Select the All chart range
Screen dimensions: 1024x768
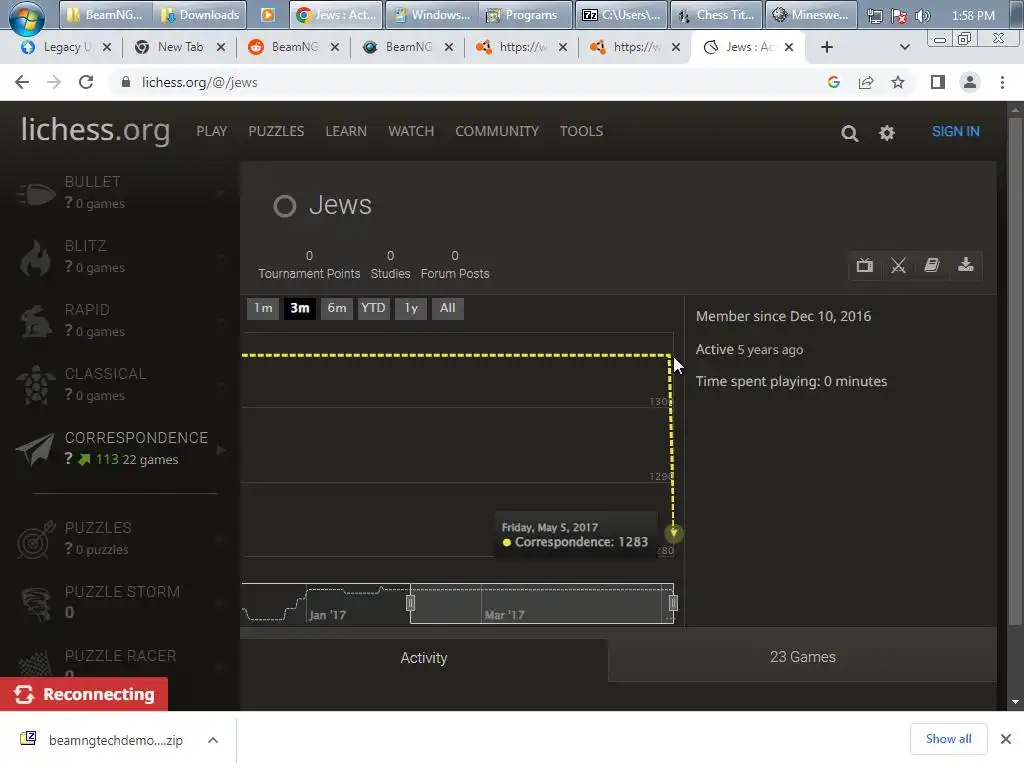tap(447, 308)
